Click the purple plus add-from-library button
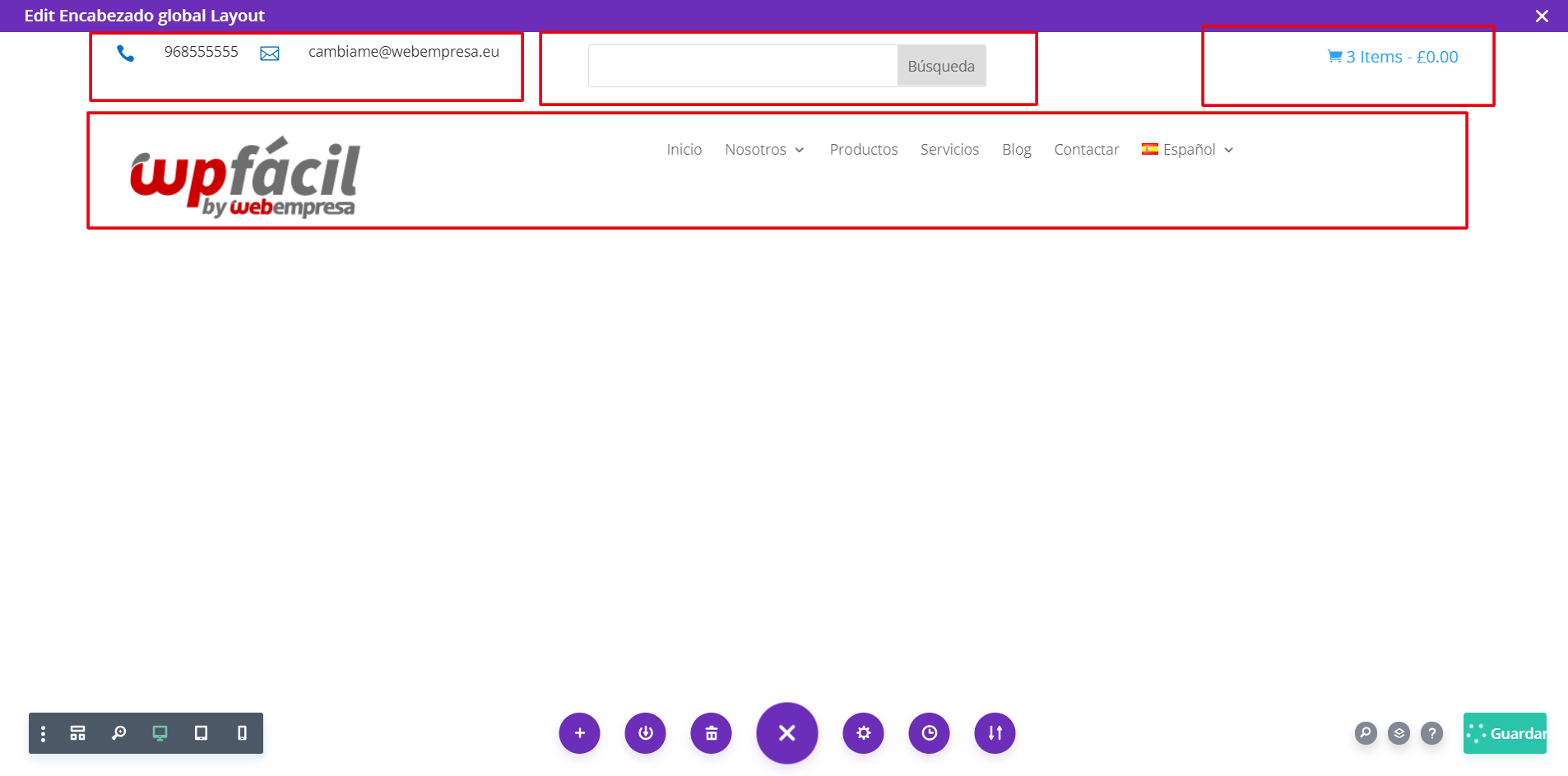Screen dimensions: 1568x776 [x=580, y=733]
